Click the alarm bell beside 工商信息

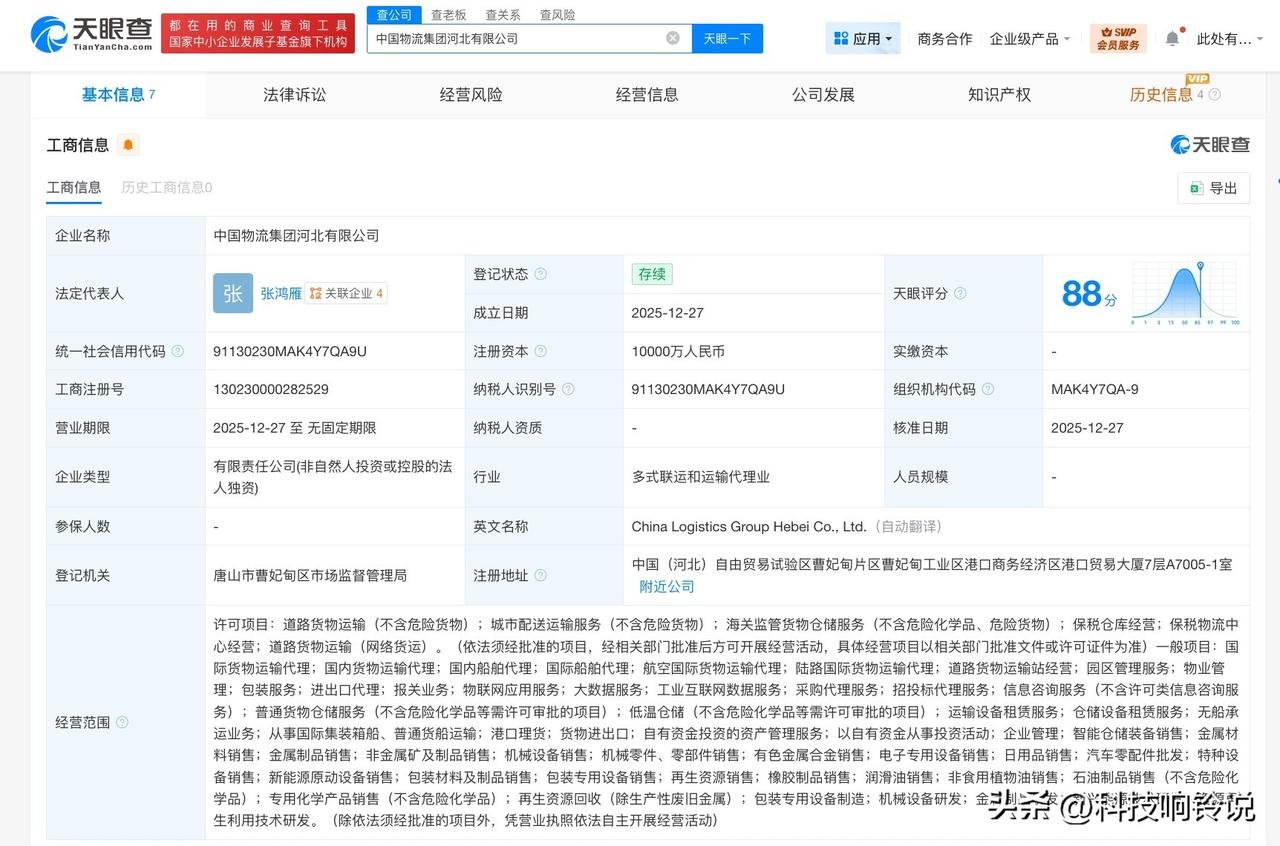click(126, 144)
